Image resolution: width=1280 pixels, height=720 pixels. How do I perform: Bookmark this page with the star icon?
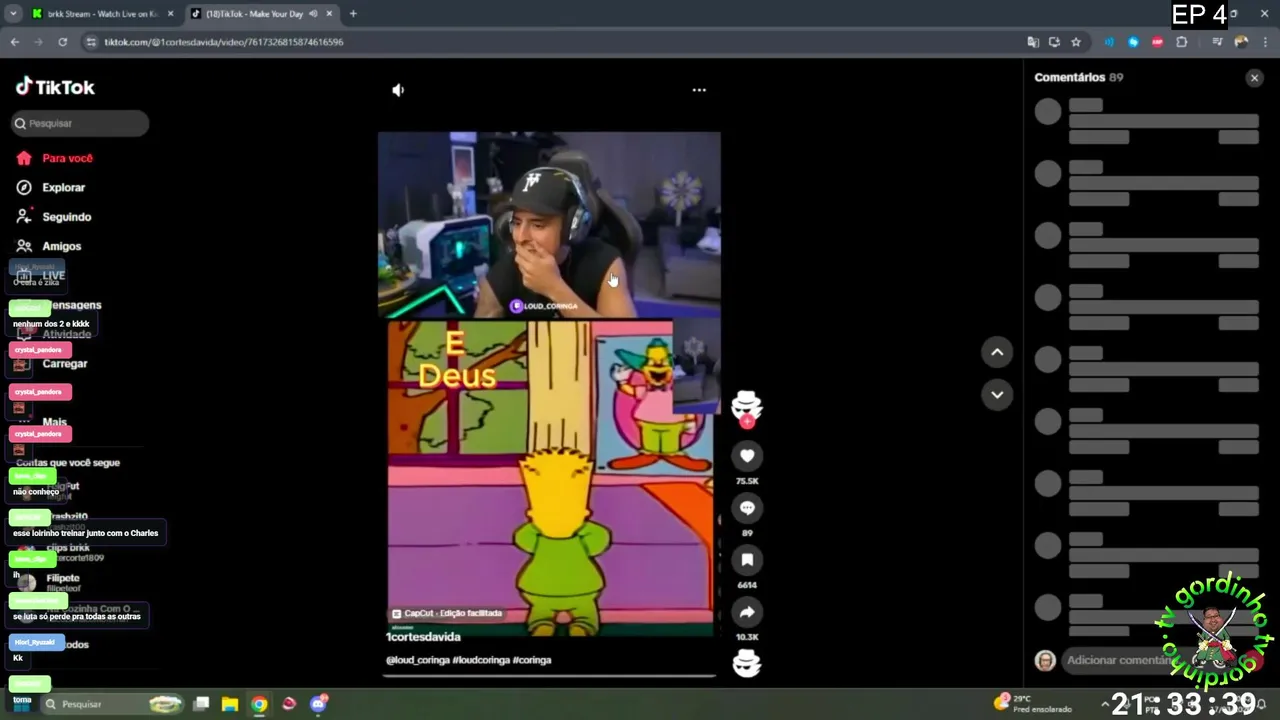click(x=1076, y=42)
